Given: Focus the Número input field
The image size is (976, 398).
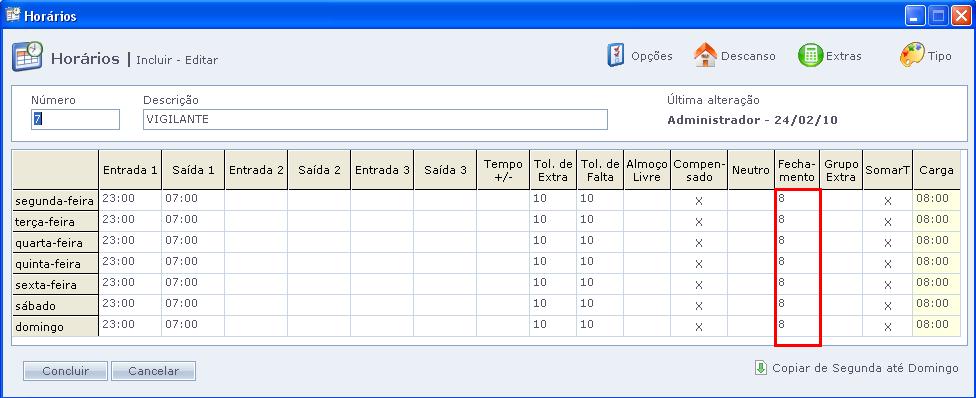Looking at the screenshot, I should click(x=75, y=120).
